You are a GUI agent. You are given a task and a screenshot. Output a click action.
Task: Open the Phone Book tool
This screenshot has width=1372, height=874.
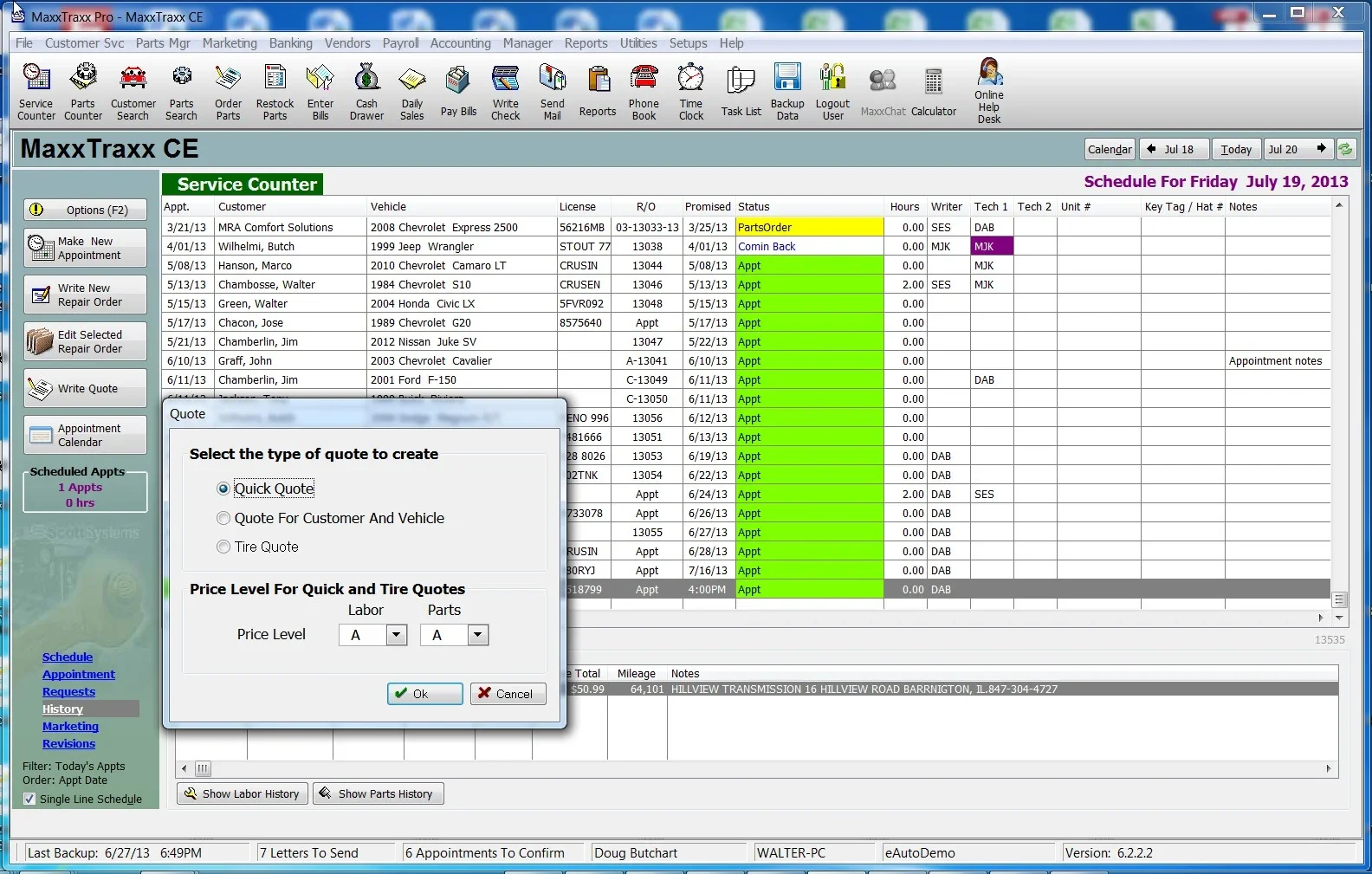coord(644,91)
